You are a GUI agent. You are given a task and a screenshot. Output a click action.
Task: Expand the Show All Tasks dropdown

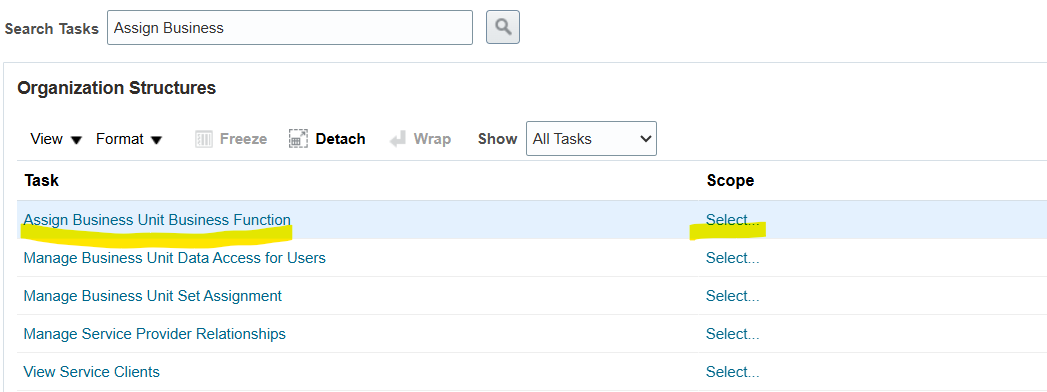591,138
